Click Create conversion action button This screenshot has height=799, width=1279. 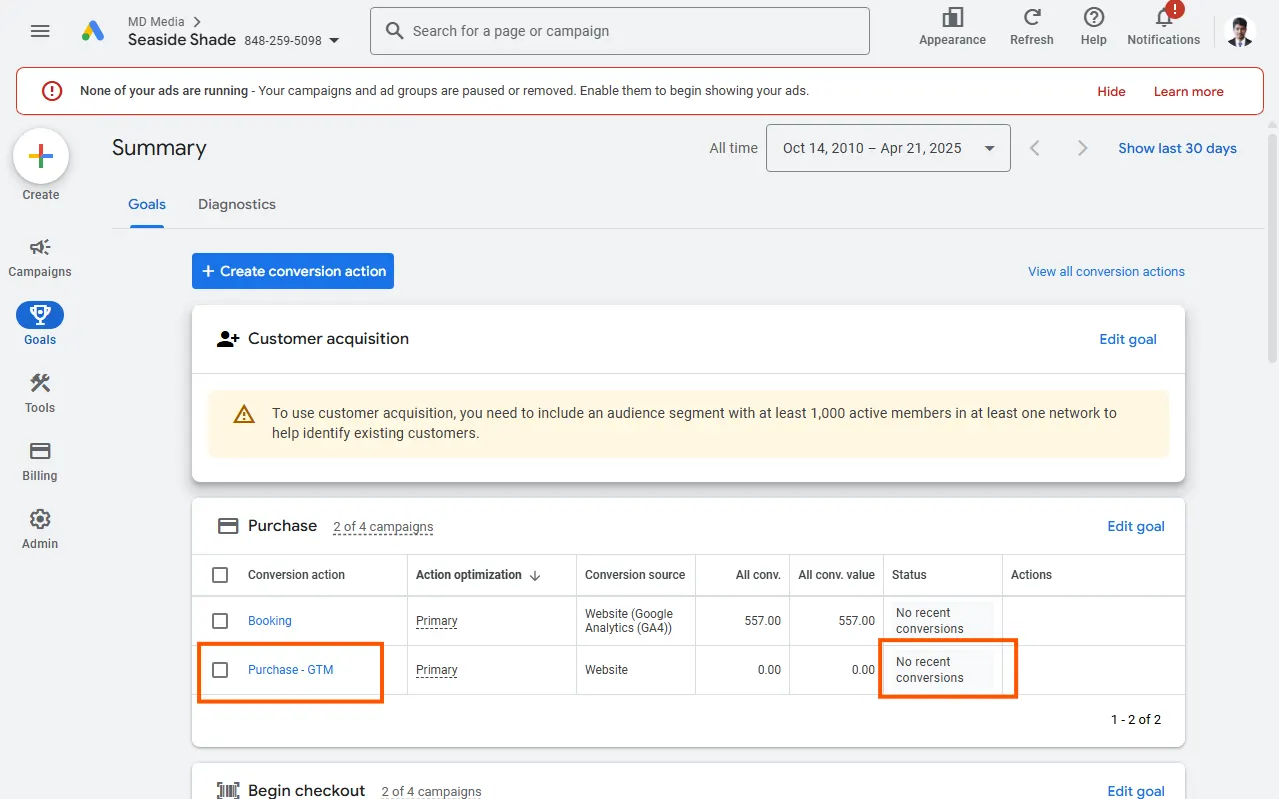pos(293,271)
